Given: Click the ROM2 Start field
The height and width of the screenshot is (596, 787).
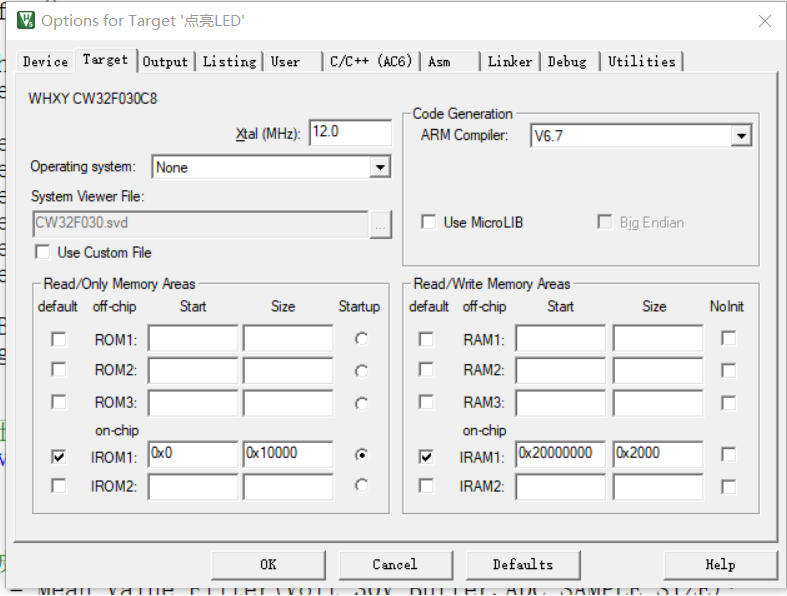Looking at the screenshot, I should (193, 371).
